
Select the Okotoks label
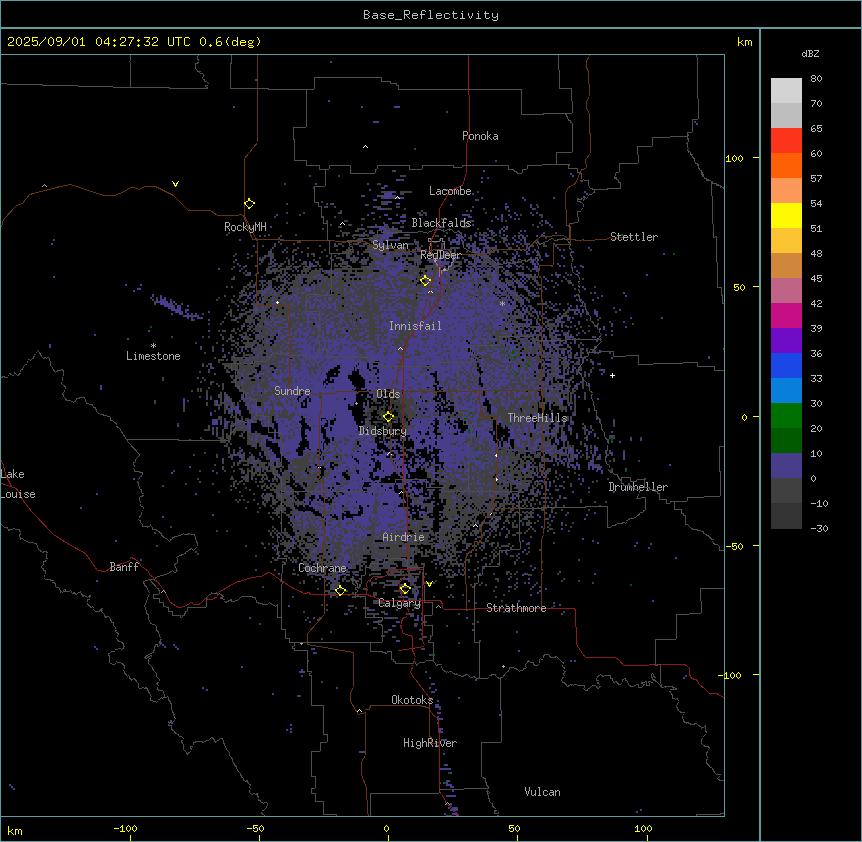412,700
